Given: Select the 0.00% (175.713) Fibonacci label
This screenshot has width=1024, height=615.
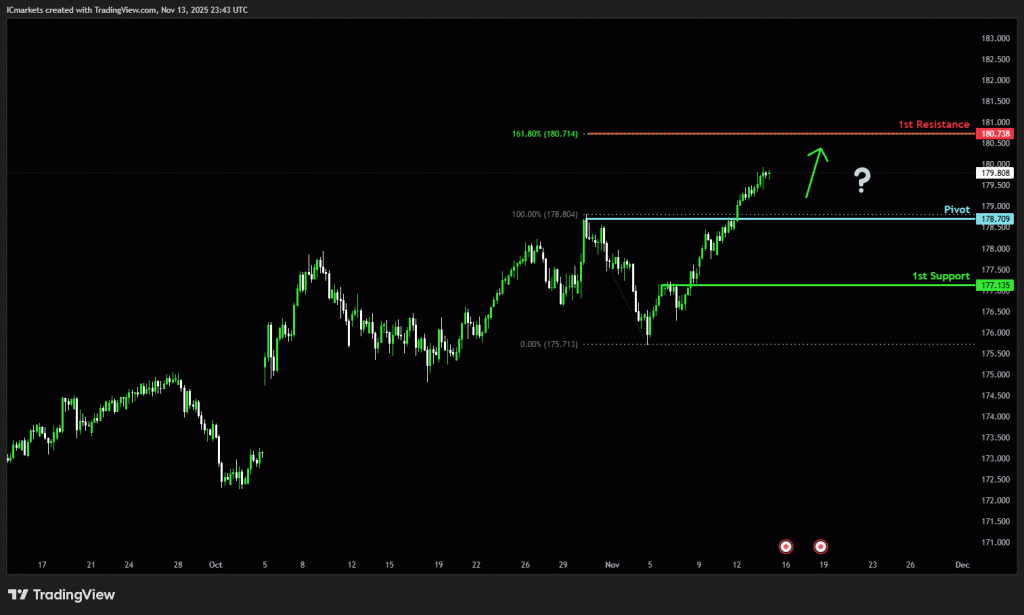Looking at the screenshot, I should click(x=549, y=344).
